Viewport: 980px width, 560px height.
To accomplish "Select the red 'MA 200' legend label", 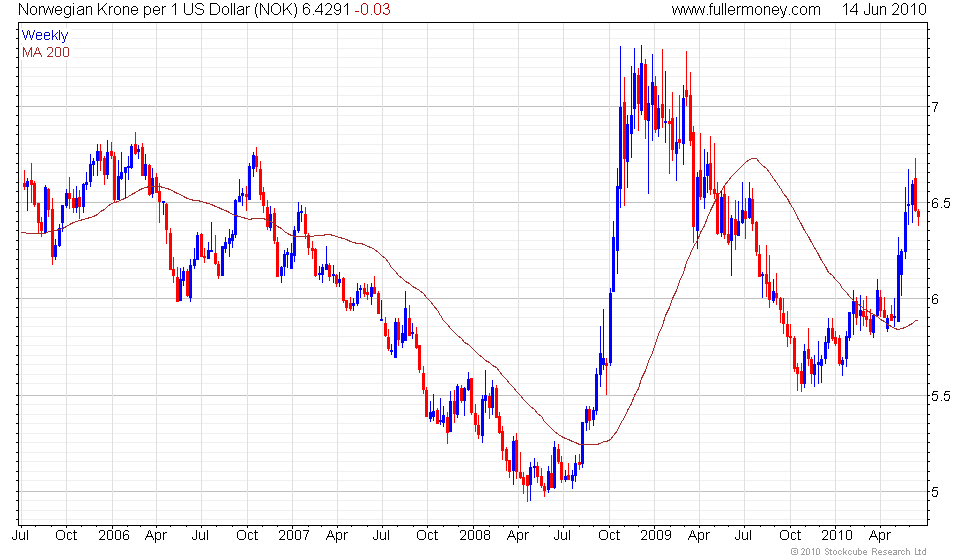I will coord(46,52).
